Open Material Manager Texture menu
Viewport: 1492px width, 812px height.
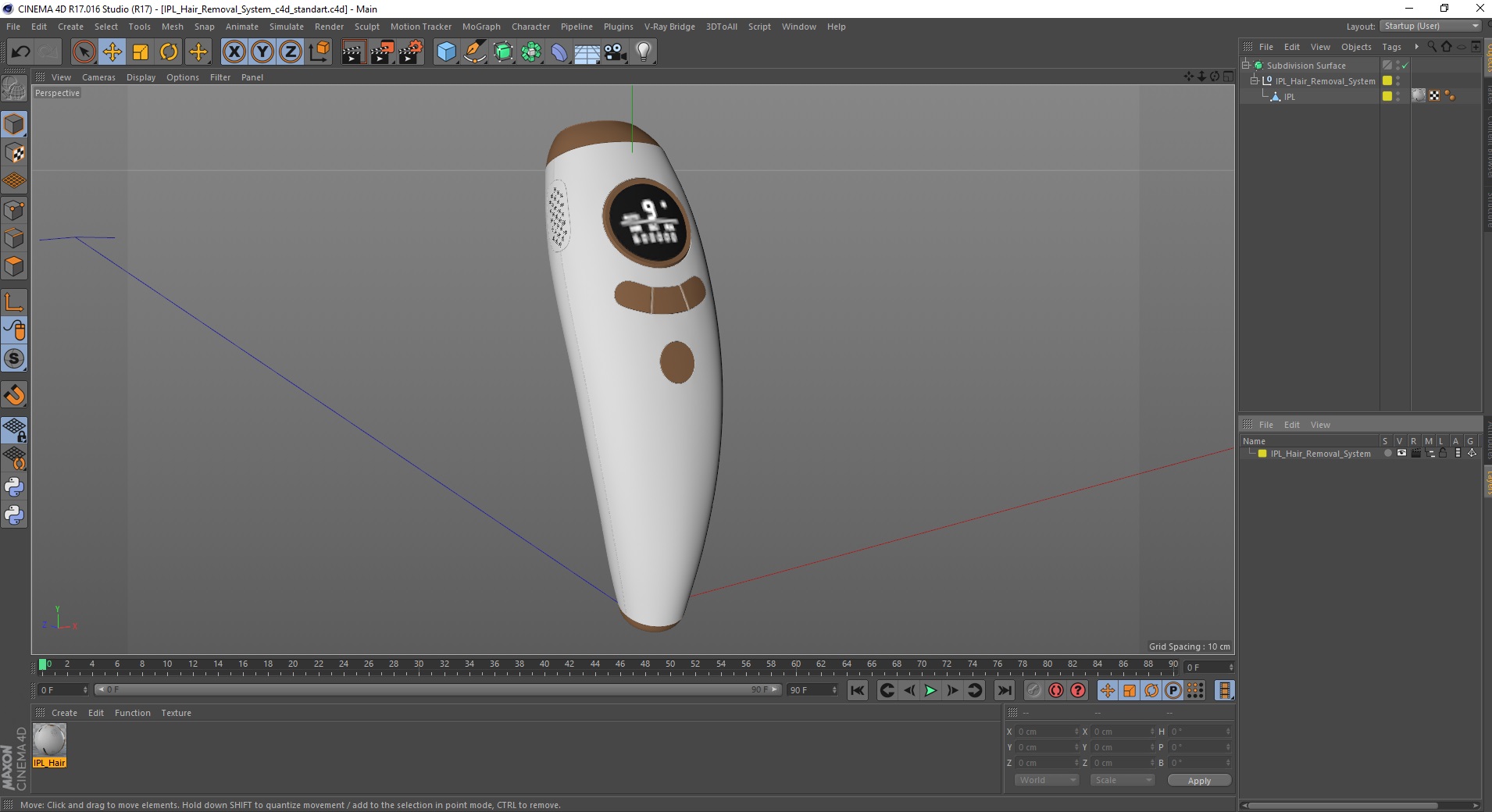coord(176,713)
